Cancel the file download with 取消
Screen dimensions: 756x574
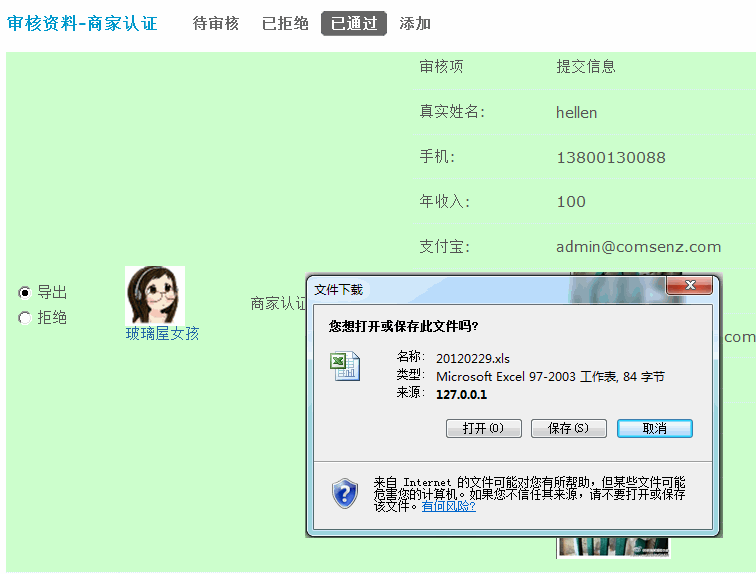click(x=655, y=428)
